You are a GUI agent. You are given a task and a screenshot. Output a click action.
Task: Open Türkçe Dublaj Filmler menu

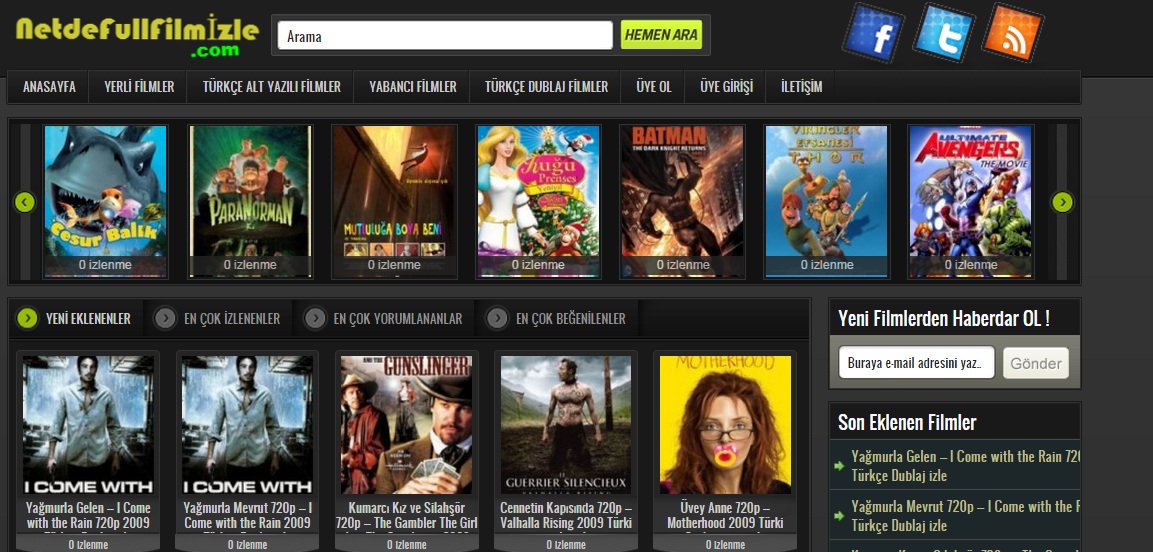pyautogui.click(x=546, y=87)
